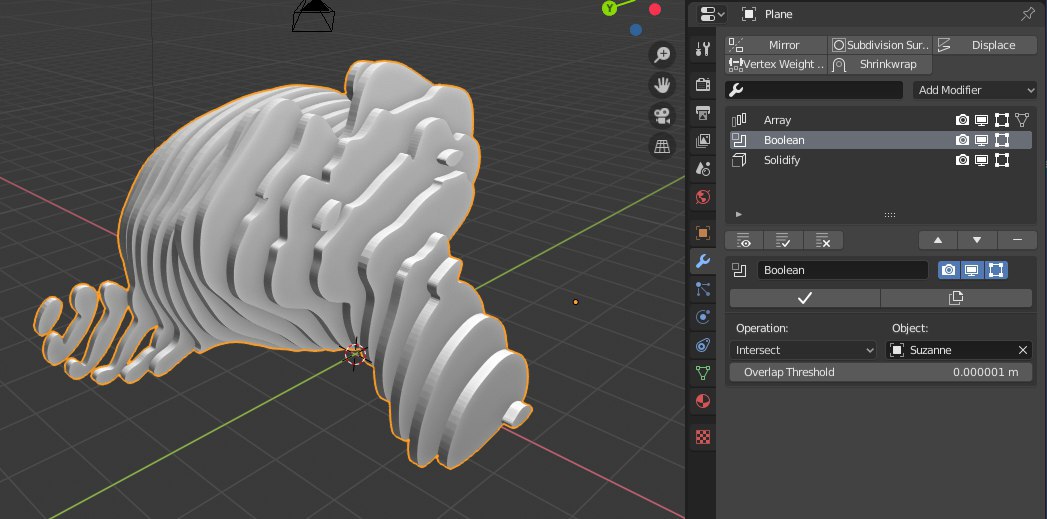1047x519 pixels.
Task: Open the Object Data mesh tab
Action: click(x=702, y=373)
